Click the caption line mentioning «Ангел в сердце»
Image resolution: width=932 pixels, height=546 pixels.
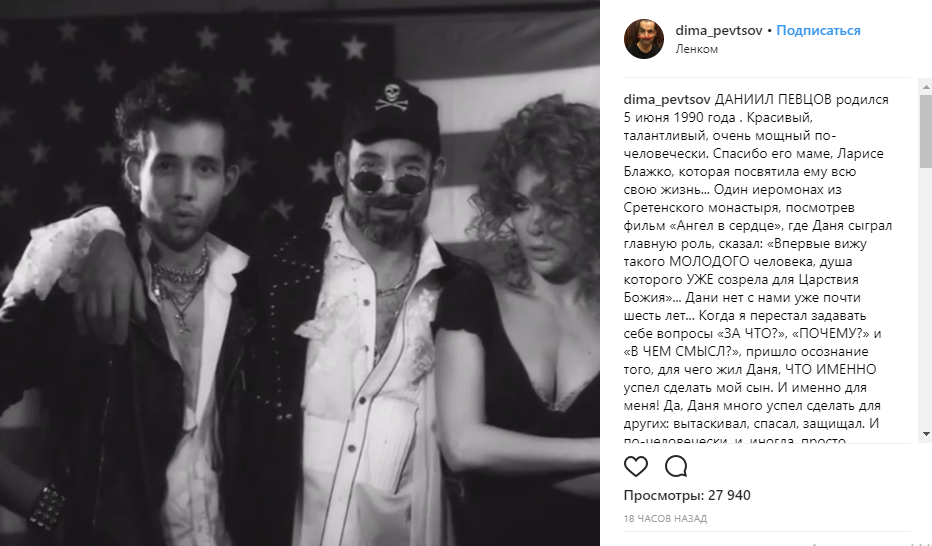tap(757, 226)
